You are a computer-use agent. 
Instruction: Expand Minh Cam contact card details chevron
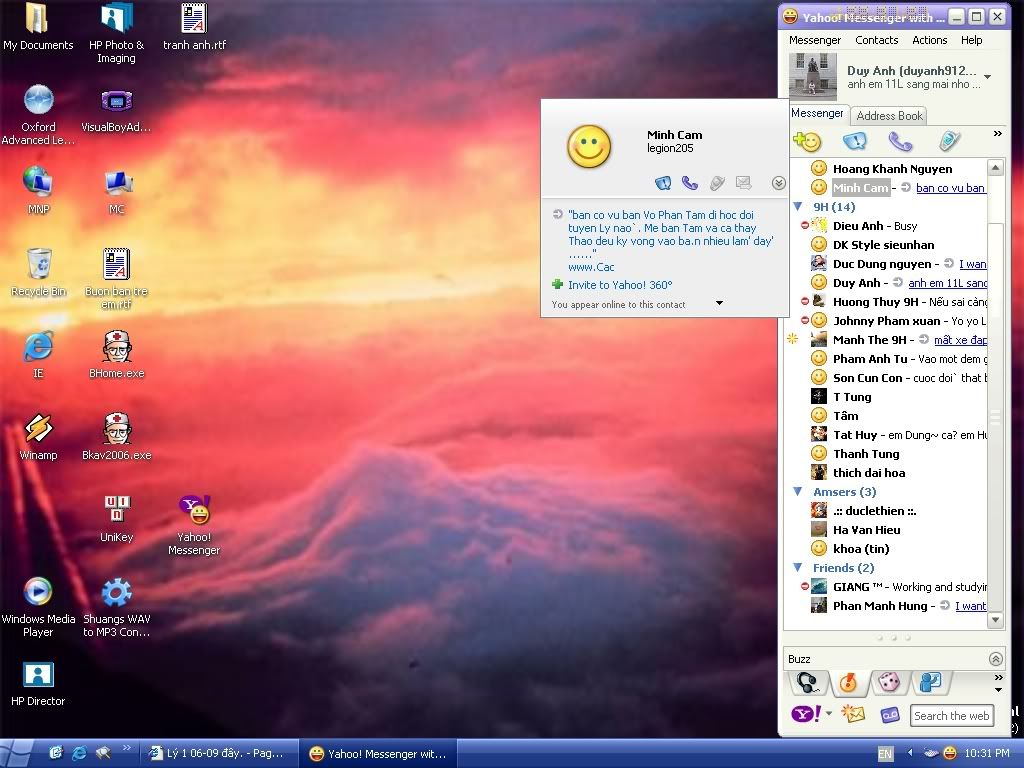[778, 183]
